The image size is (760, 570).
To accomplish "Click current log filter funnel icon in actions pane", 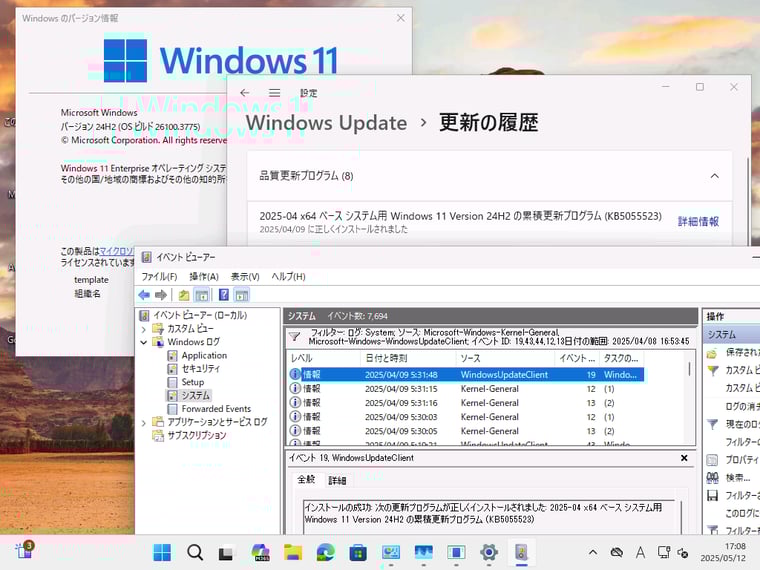I will 712,424.
